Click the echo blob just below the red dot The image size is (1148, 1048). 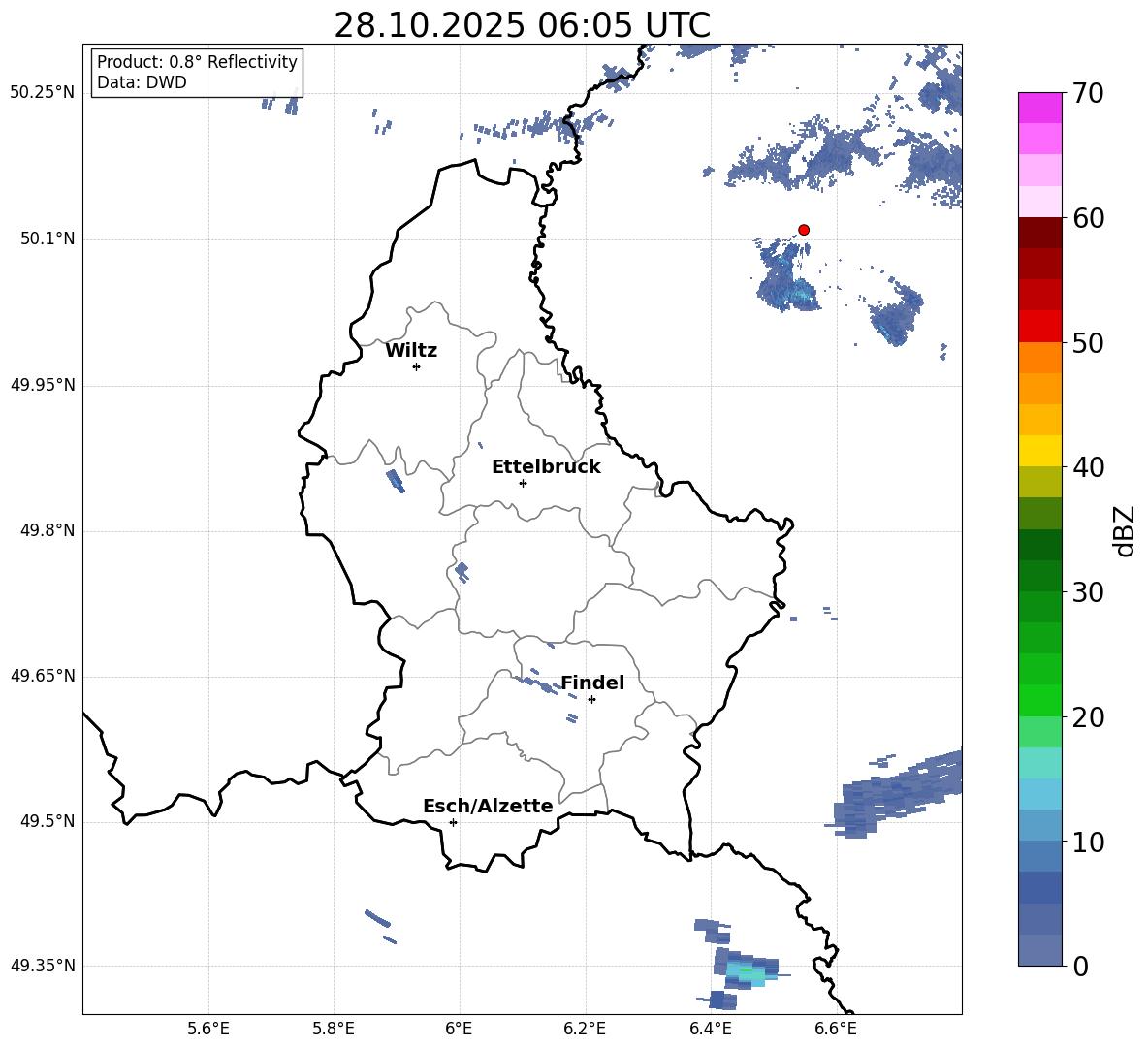pos(787,276)
